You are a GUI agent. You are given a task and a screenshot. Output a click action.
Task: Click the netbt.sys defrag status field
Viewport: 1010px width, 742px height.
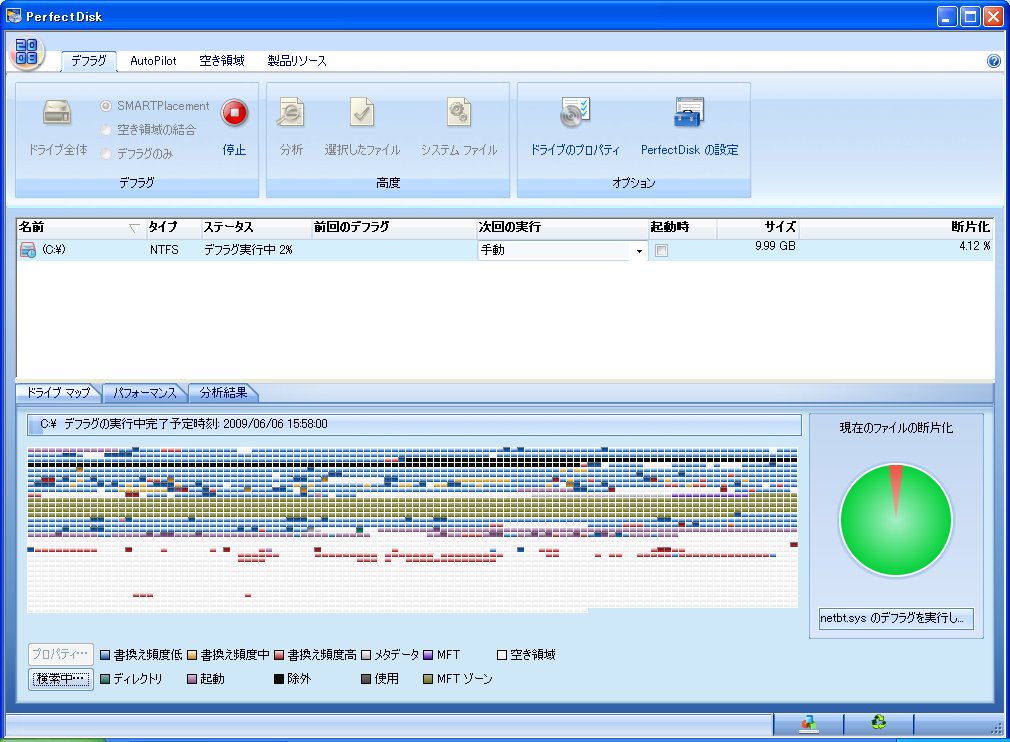896,618
